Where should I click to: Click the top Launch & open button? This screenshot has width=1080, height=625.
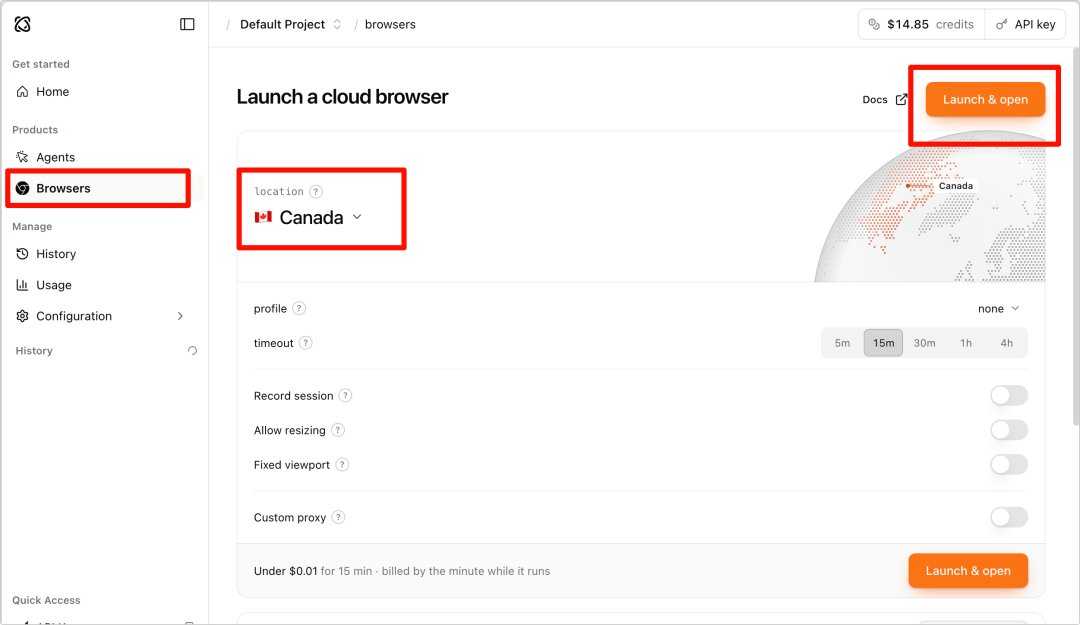click(x=985, y=99)
